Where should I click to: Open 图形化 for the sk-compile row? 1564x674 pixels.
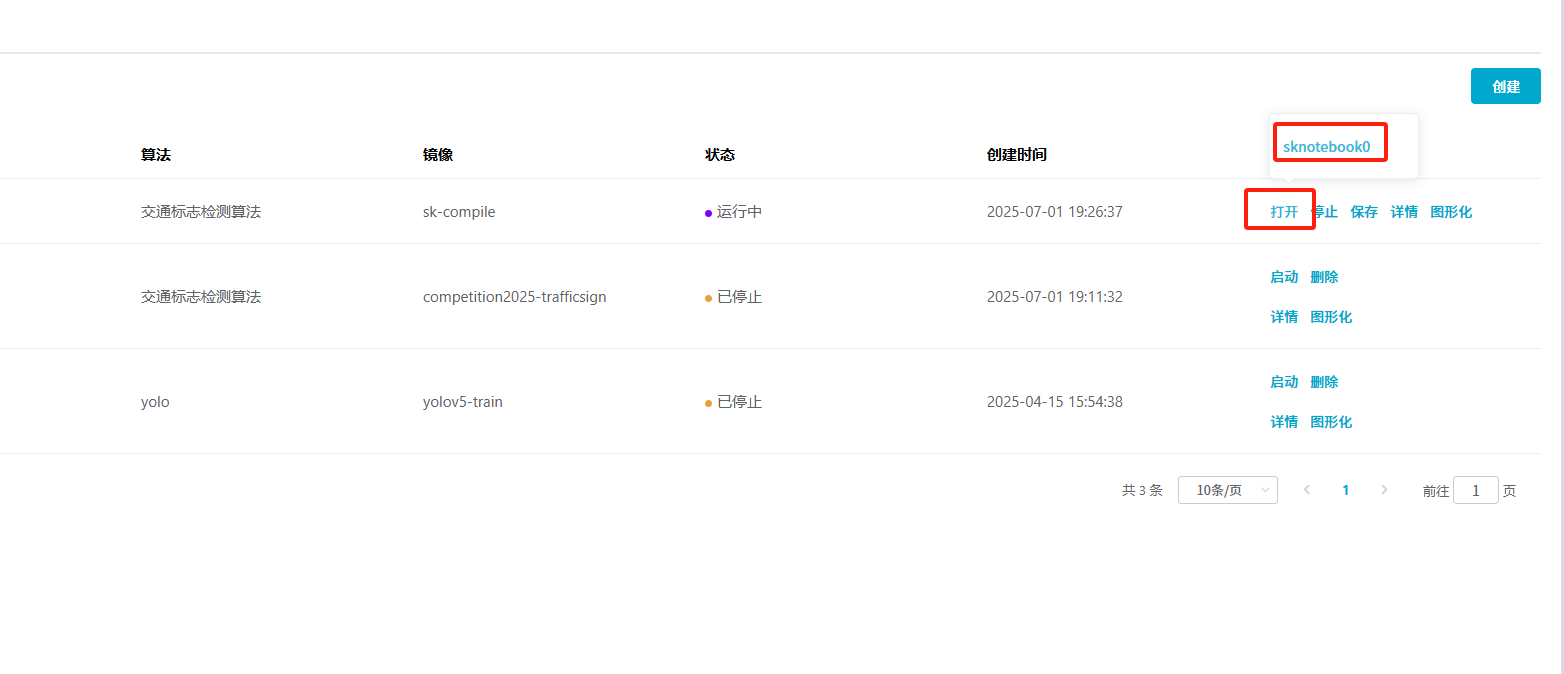tap(1451, 212)
